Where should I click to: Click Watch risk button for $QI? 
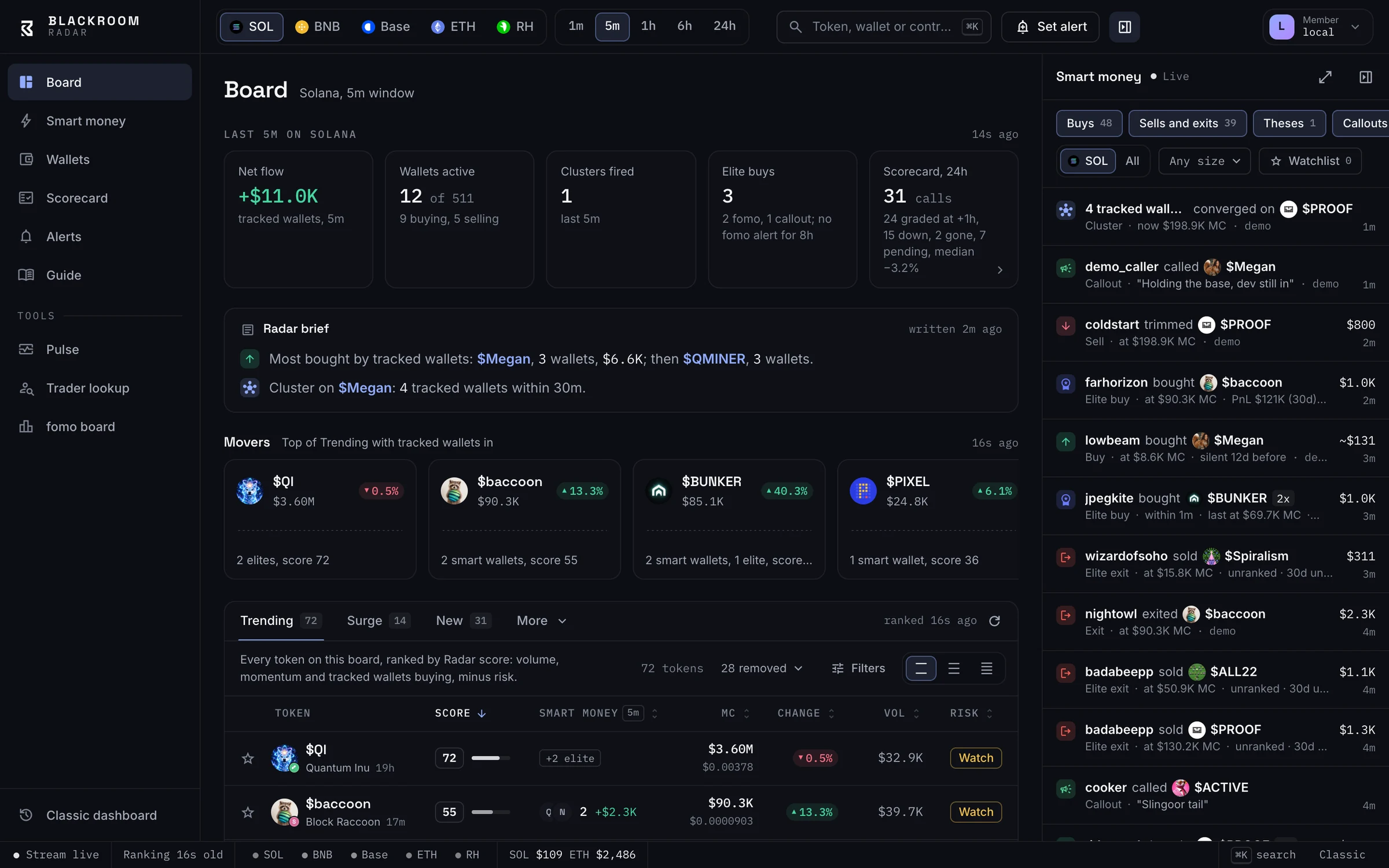976,758
